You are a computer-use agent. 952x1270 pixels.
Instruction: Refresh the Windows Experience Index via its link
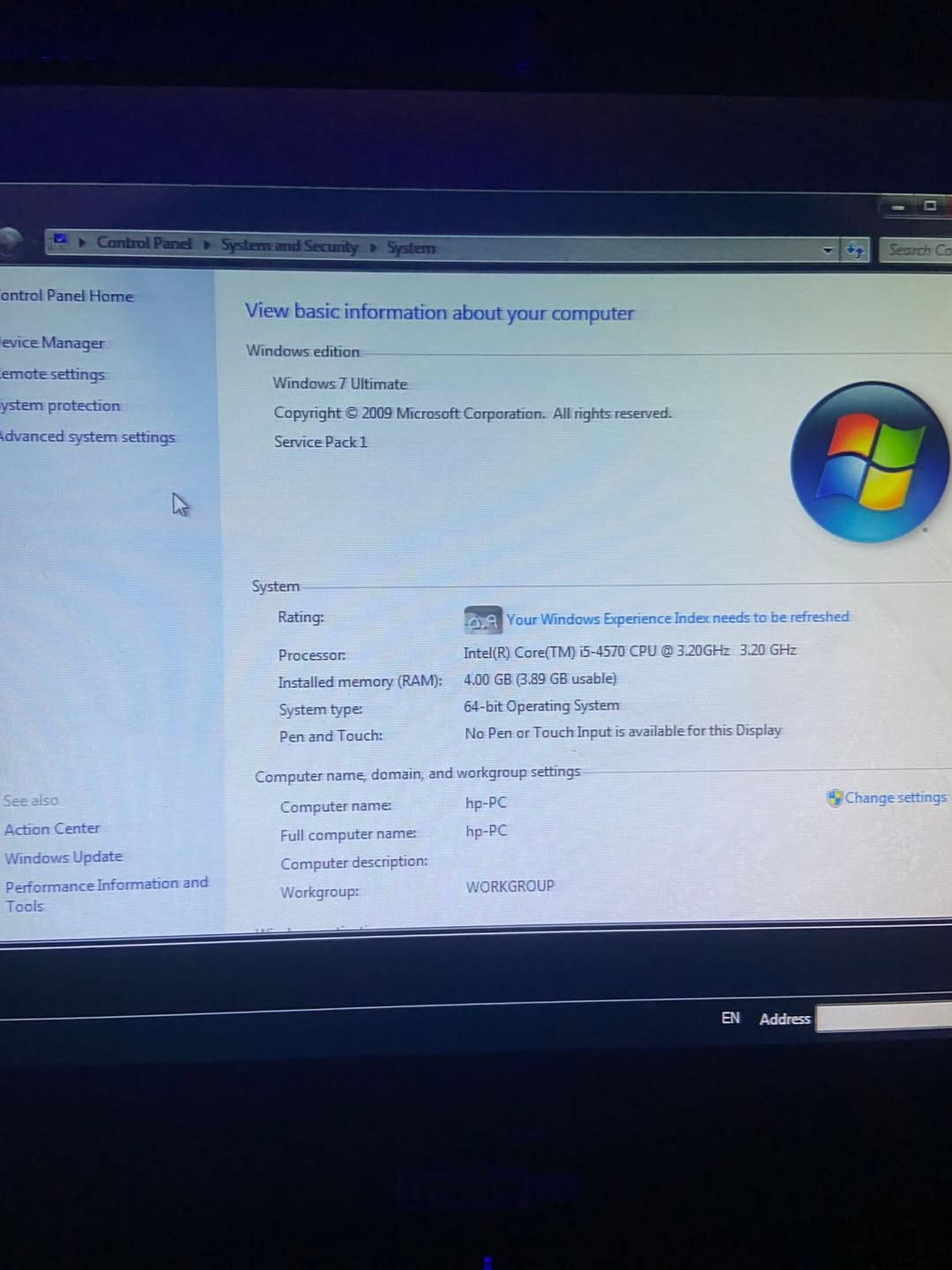pyautogui.click(x=677, y=618)
